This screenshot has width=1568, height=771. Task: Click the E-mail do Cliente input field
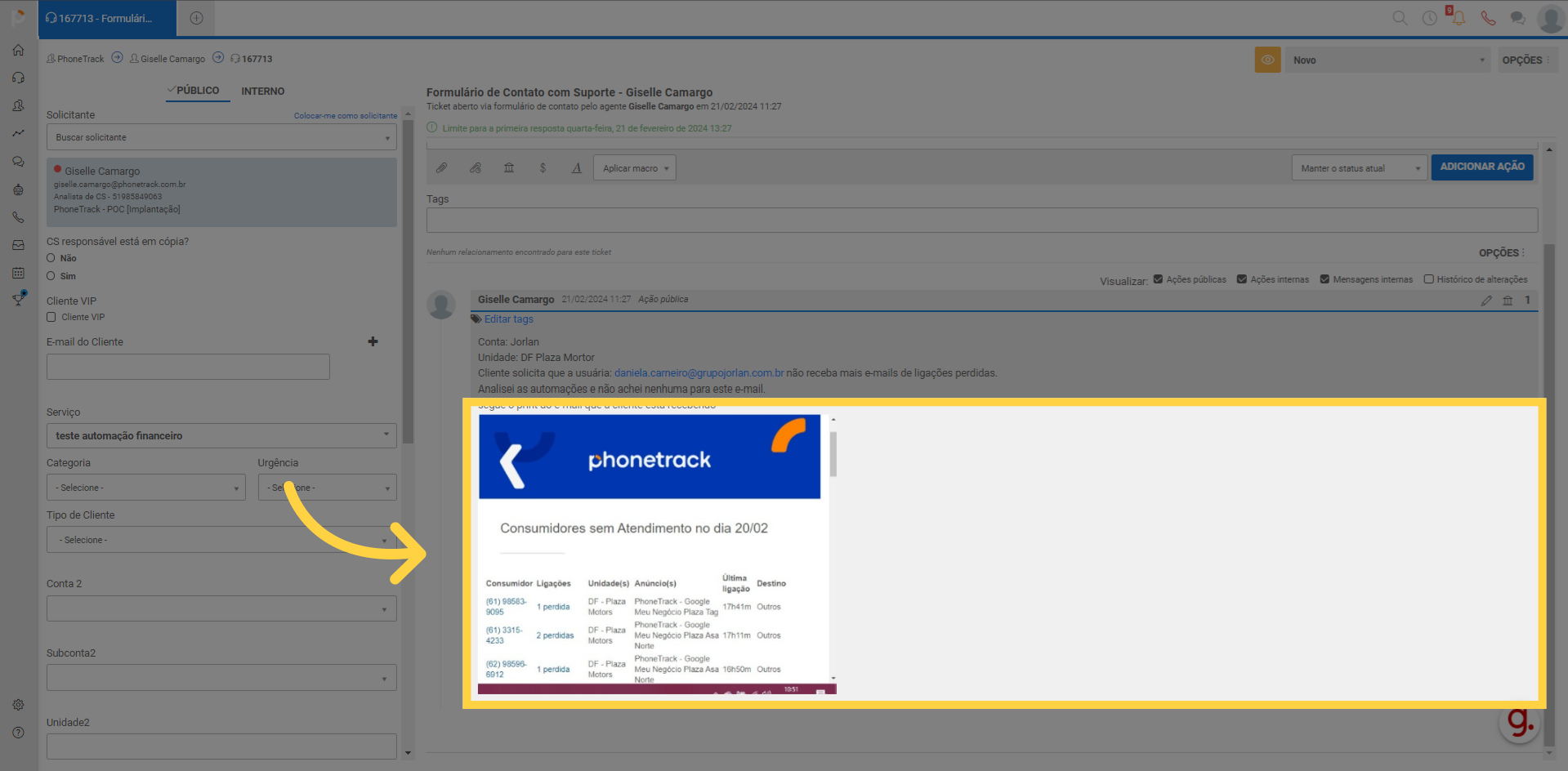188,367
